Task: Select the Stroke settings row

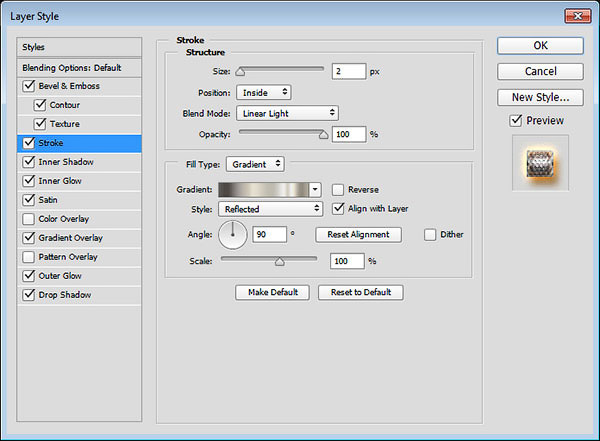Action: pyautogui.click(x=79, y=143)
